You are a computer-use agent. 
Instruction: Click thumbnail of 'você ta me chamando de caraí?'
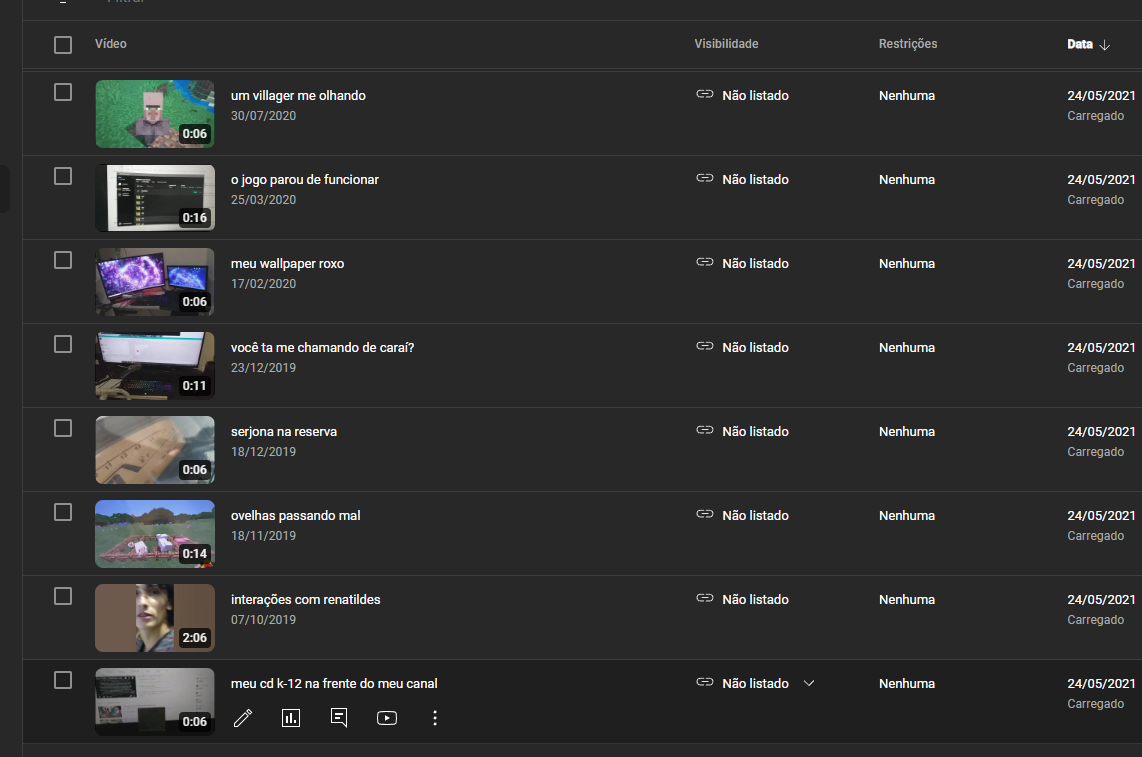pos(155,366)
